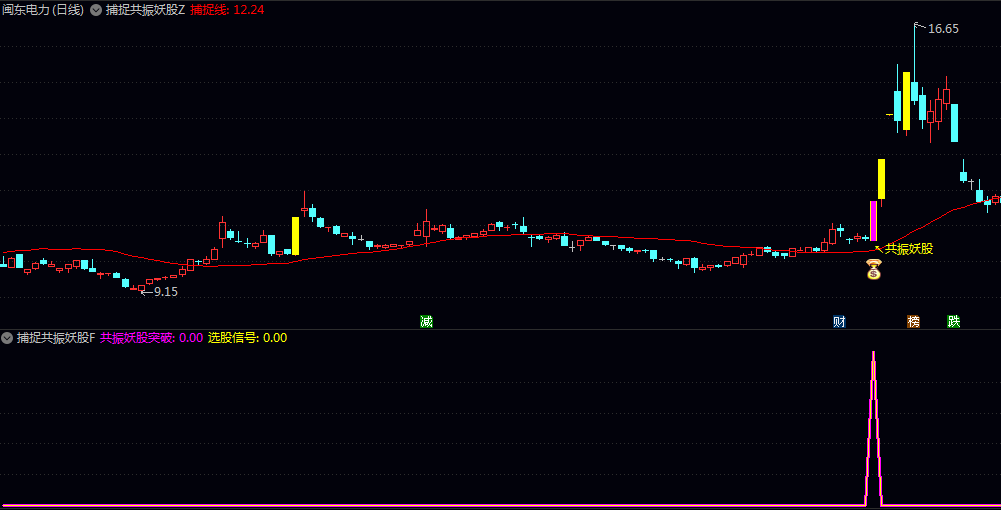This screenshot has height=510, width=1001.
Task: Click the 16.65 high price label
Action: tap(943, 29)
